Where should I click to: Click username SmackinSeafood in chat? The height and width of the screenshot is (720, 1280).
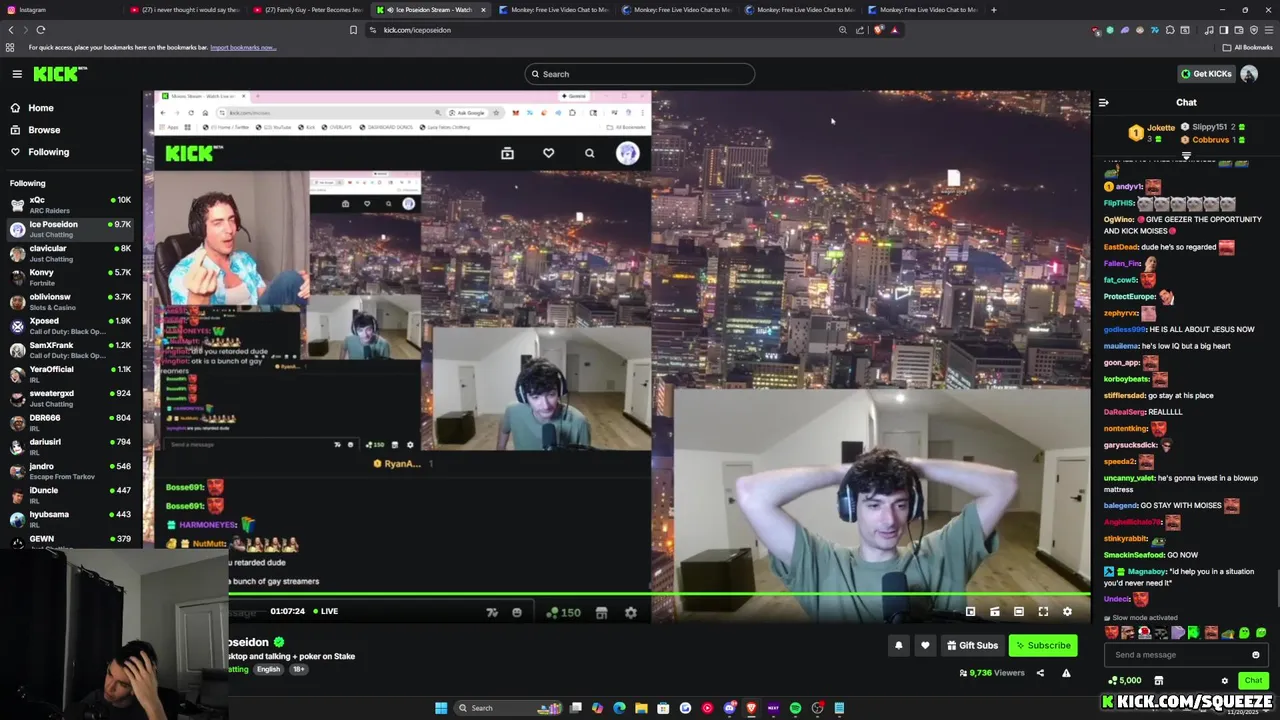(1135, 555)
